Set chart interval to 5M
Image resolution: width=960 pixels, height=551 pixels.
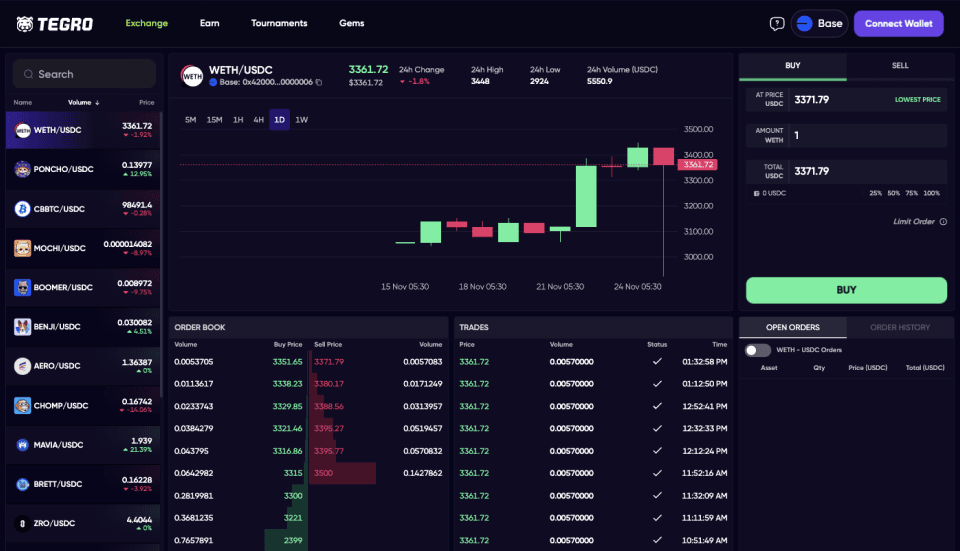pos(190,120)
